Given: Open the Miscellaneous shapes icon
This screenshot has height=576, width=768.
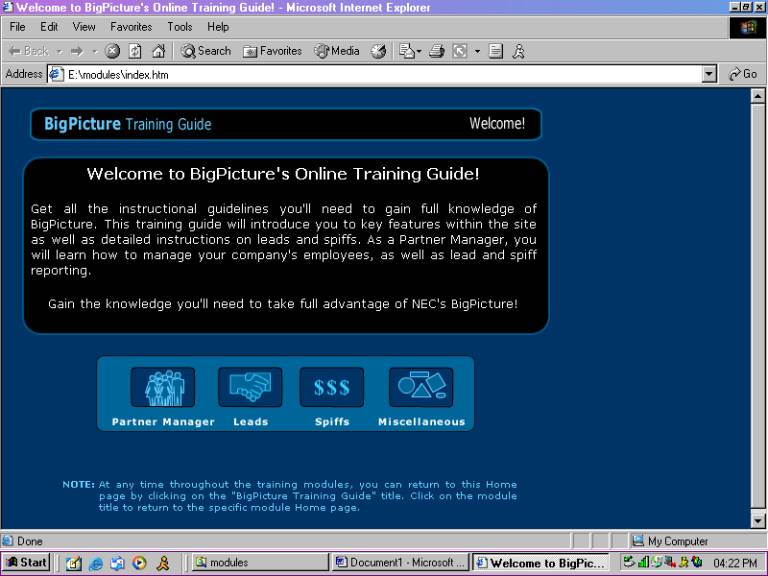Looking at the screenshot, I should [x=421, y=387].
